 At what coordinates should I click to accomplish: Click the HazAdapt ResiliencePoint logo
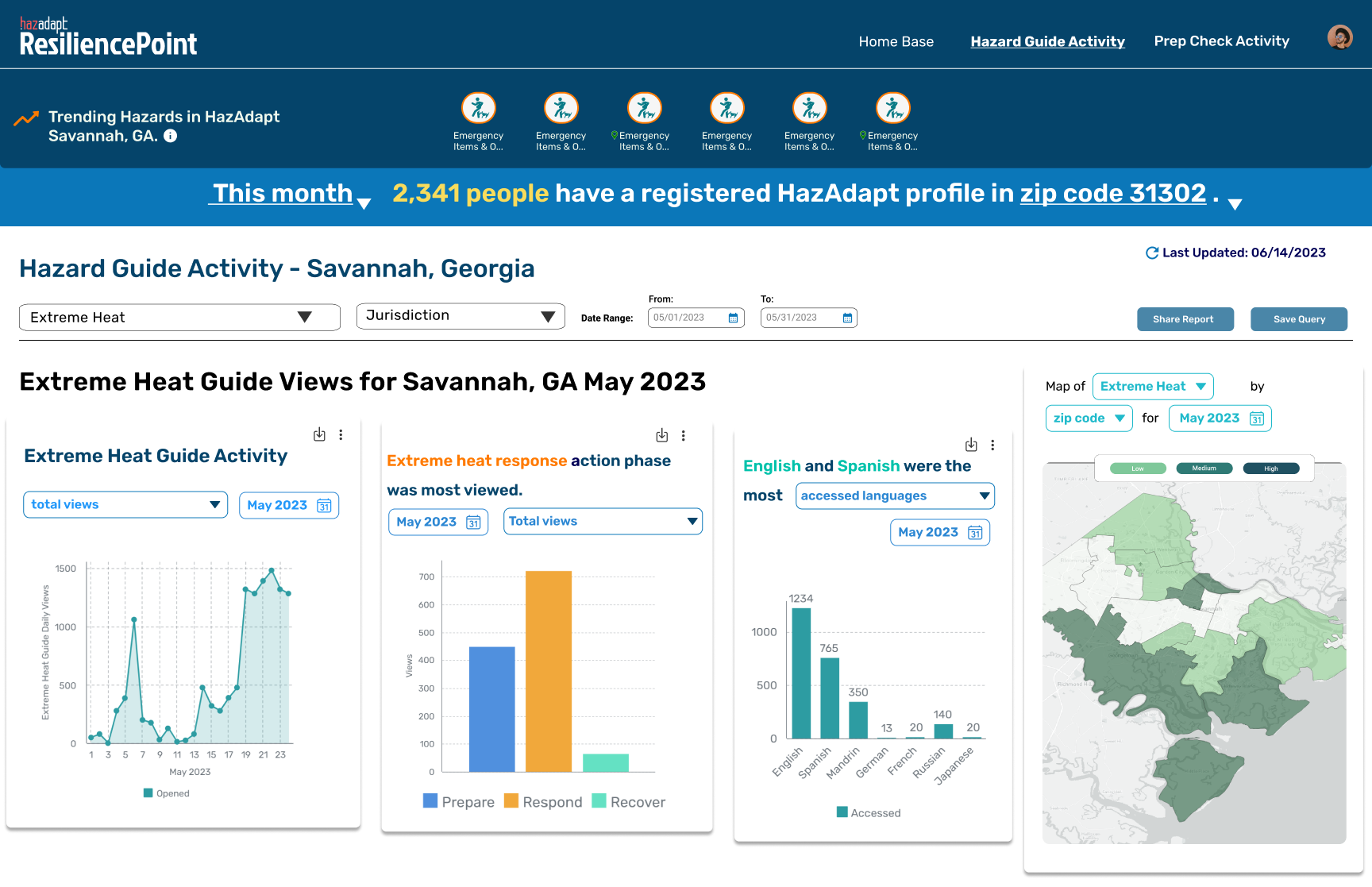(108, 37)
